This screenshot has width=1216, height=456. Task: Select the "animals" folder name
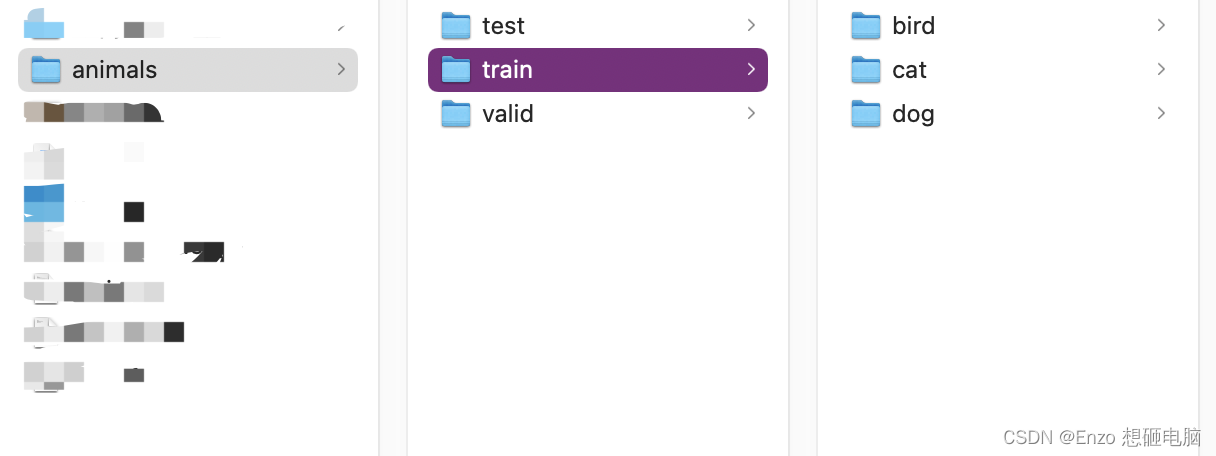click(114, 70)
